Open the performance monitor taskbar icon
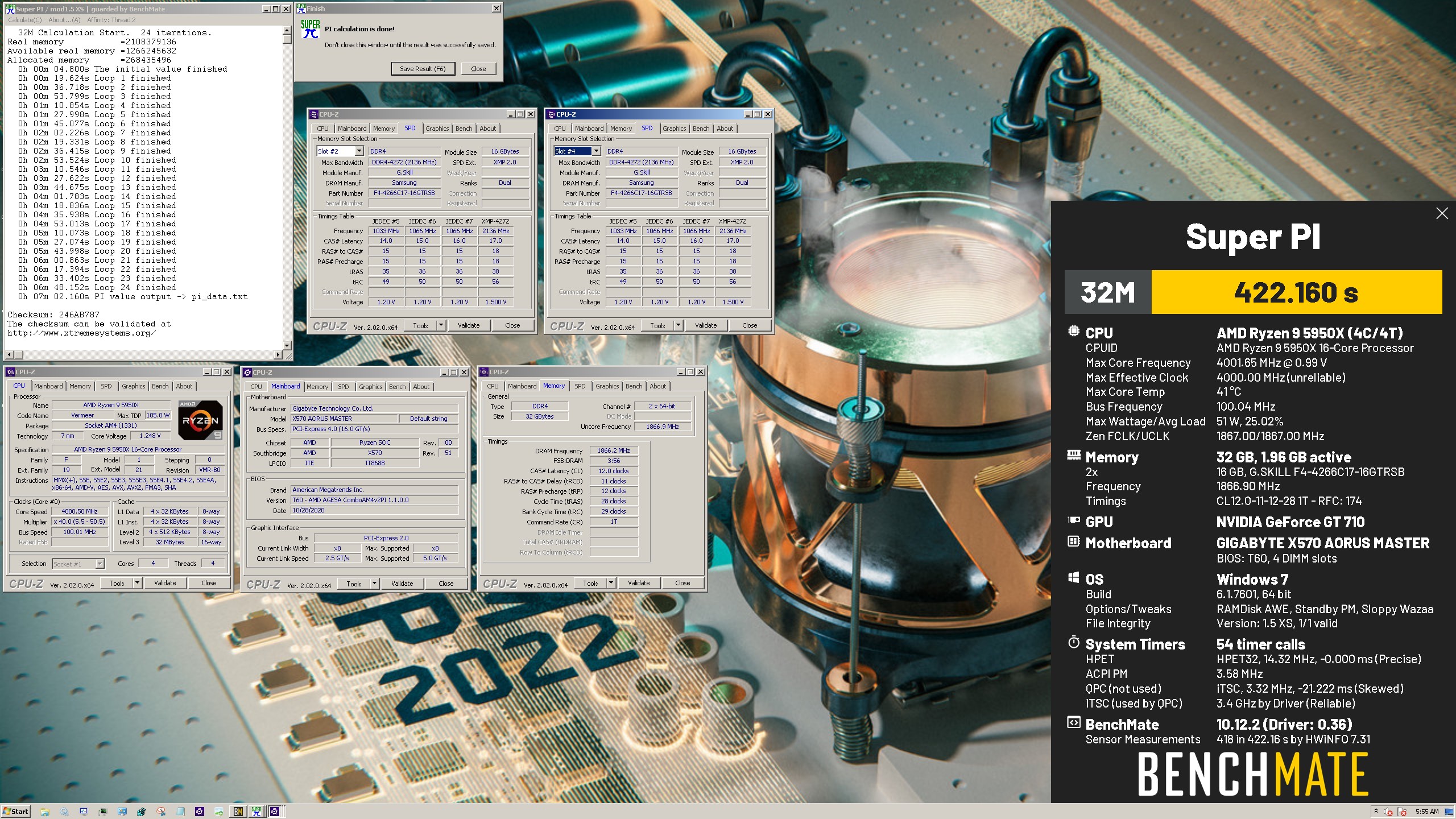This screenshot has height=819, width=1456. (103, 812)
